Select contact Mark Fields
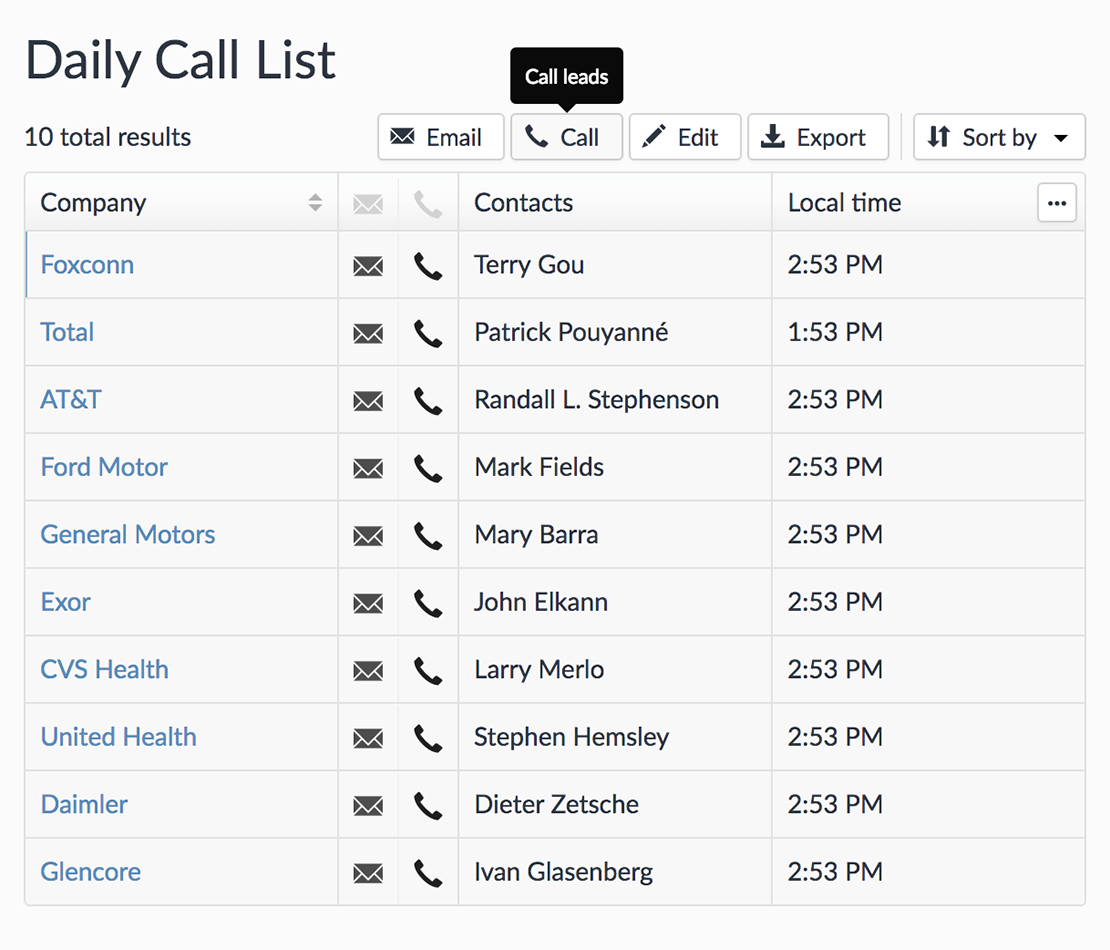 pos(539,467)
